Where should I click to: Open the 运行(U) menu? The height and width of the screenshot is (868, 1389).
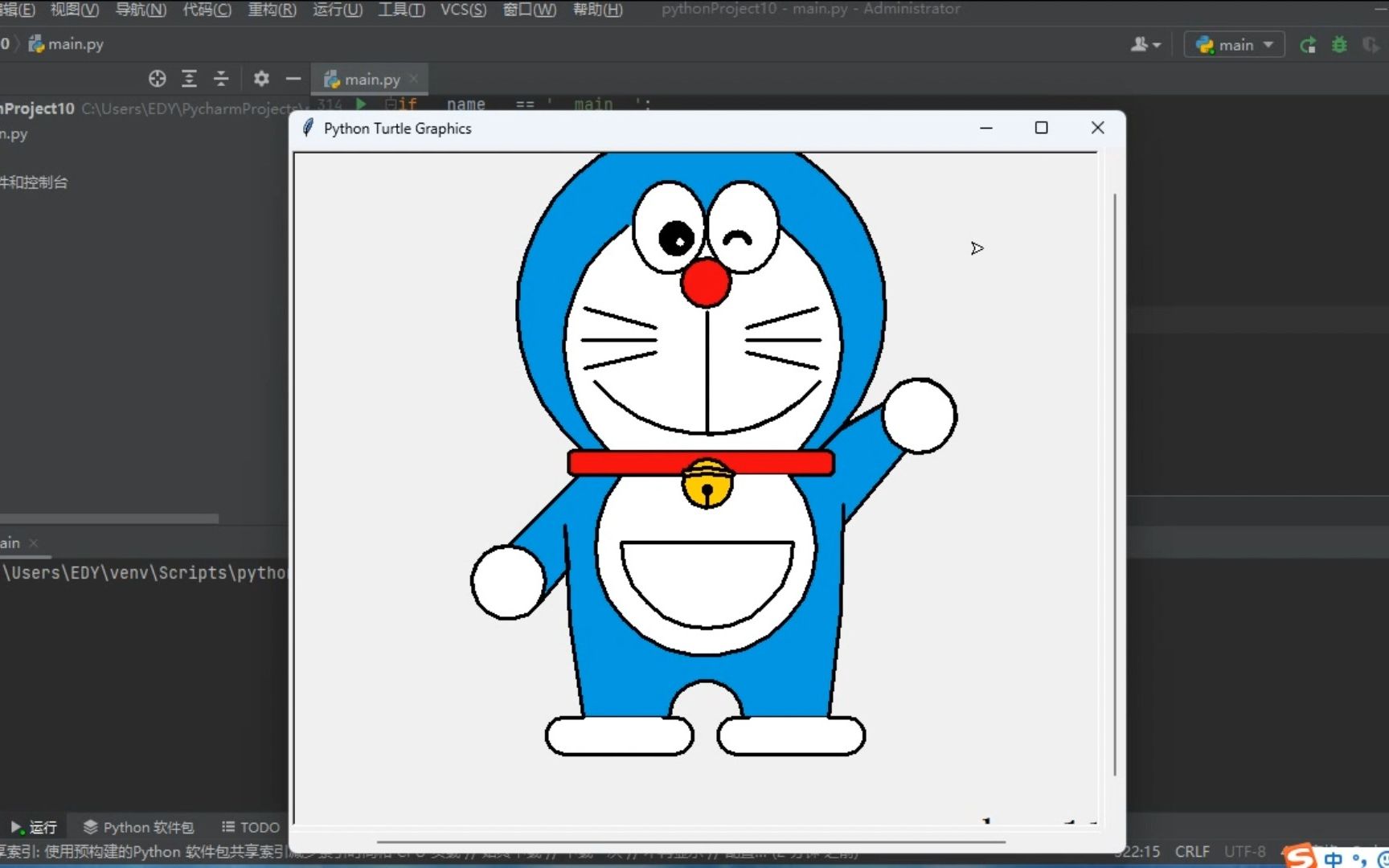[x=337, y=10]
